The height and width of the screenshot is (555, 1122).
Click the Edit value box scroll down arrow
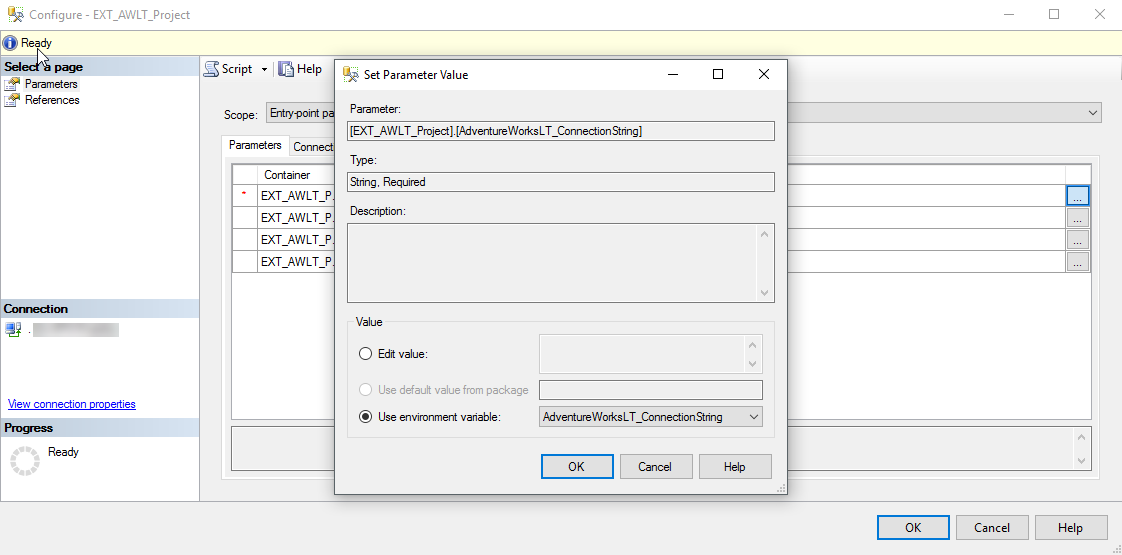coord(752,364)
